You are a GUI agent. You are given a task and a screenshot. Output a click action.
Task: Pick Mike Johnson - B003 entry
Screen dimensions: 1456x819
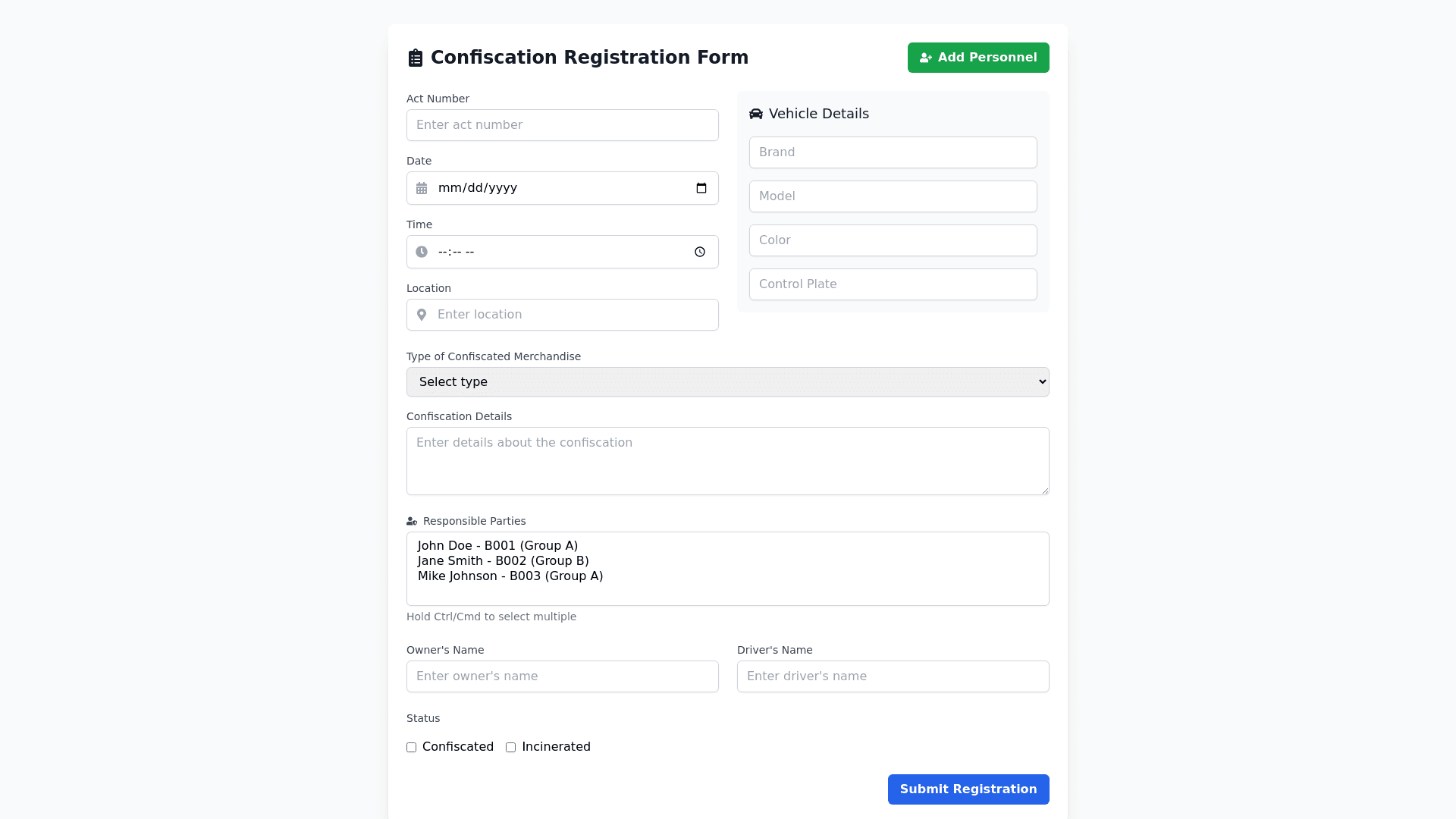pyautogui.click(x=510, y=576)
